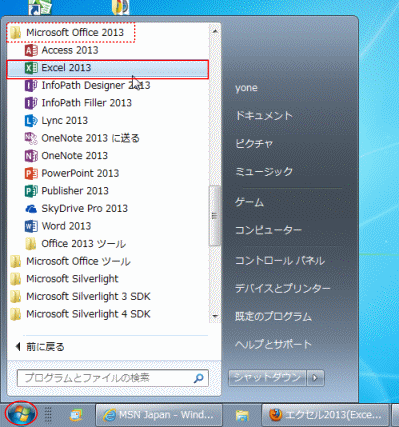Click the taskbar quick launch icon beside Start

pos(76,415)
